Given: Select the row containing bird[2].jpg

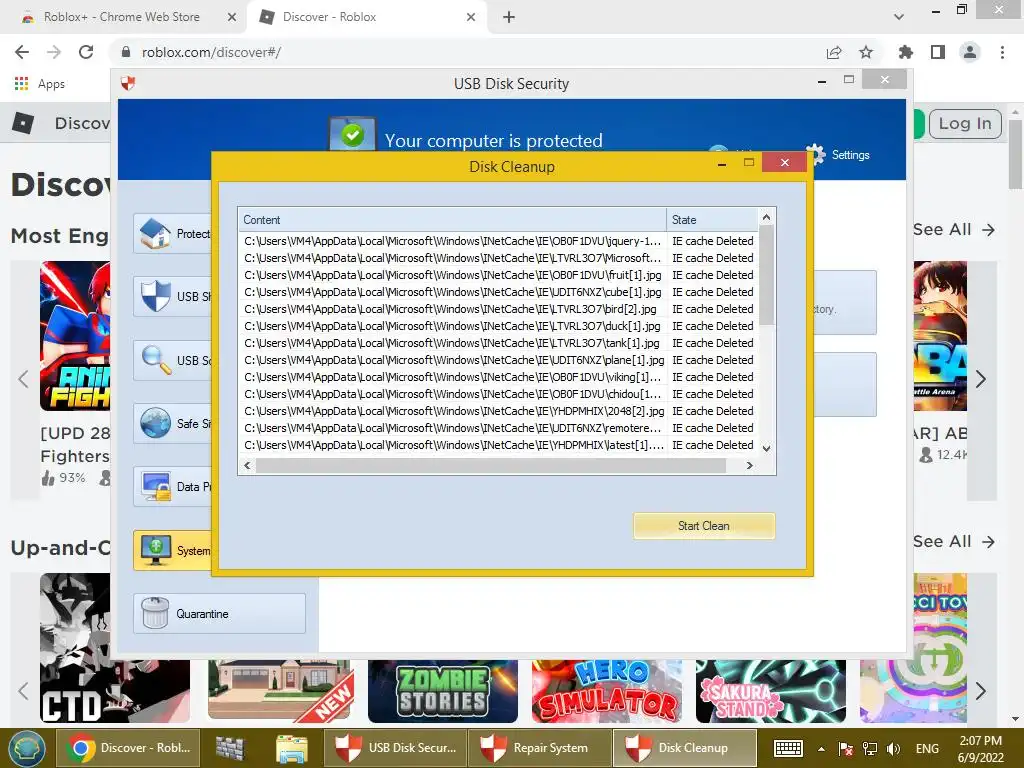Looking at the screenshot, I should click(498, 309).
